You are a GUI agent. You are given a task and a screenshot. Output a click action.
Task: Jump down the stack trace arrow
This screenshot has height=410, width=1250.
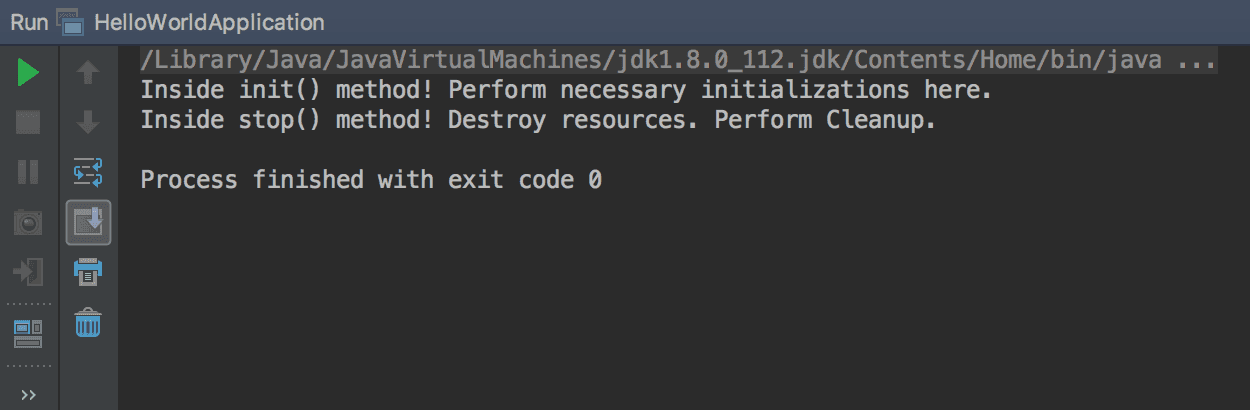coord(89,123)
